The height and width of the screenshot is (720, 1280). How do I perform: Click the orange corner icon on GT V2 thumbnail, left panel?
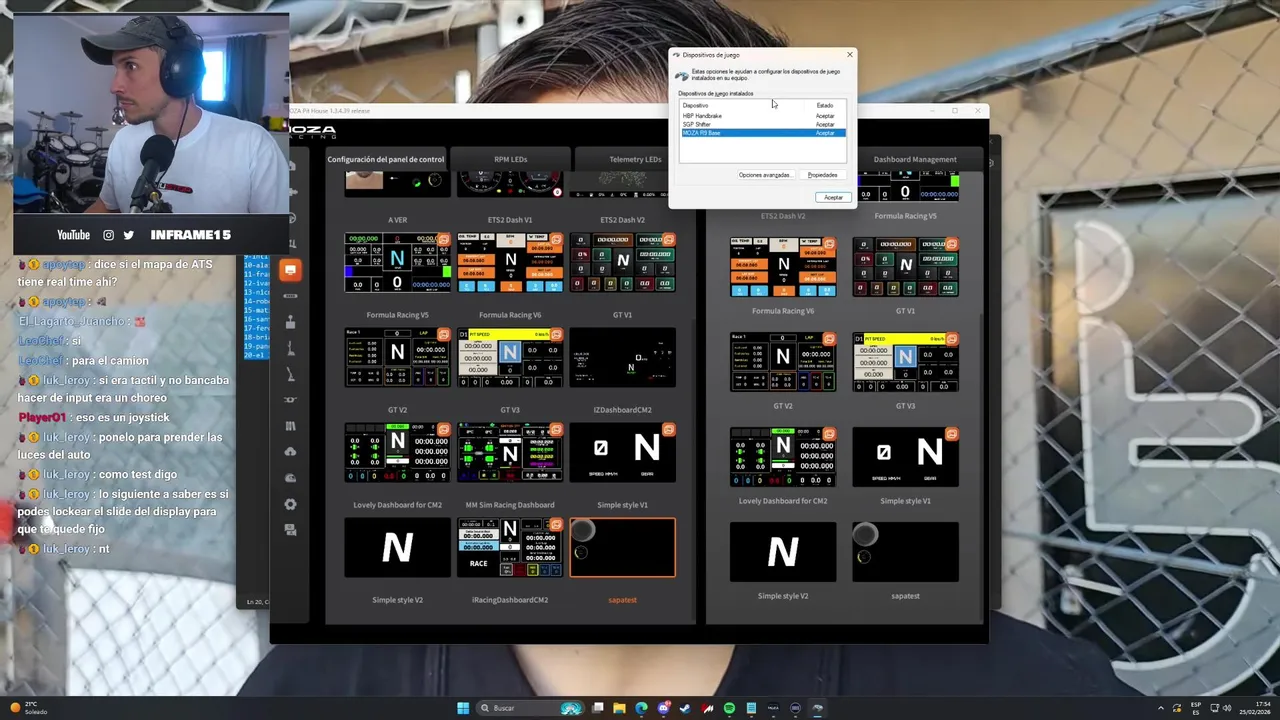click(444, 335)
